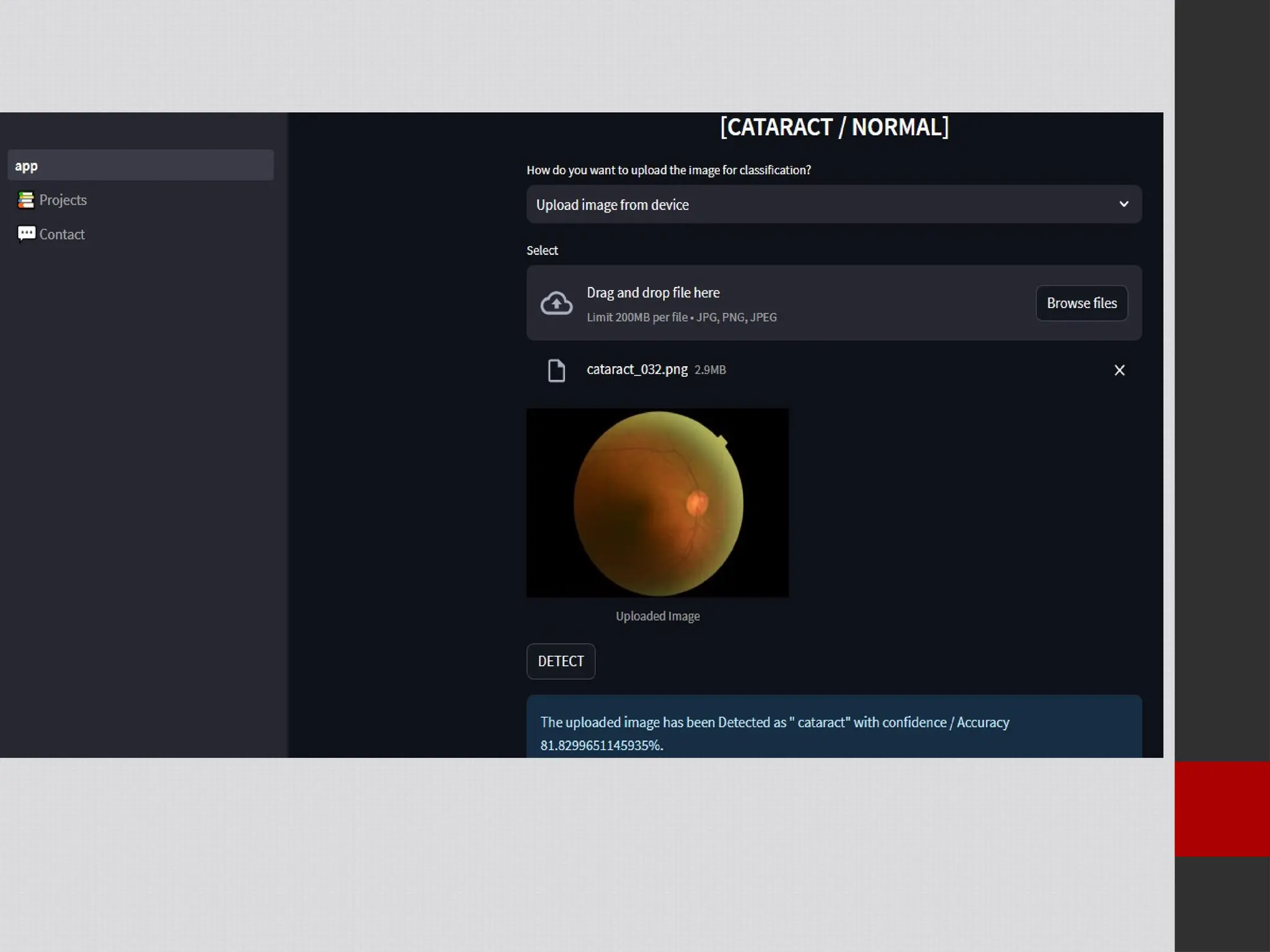This screenshot has height=952, width=1270.
Task: Remove the cataract_032.png uploaded file
Action: [1119, 370]
